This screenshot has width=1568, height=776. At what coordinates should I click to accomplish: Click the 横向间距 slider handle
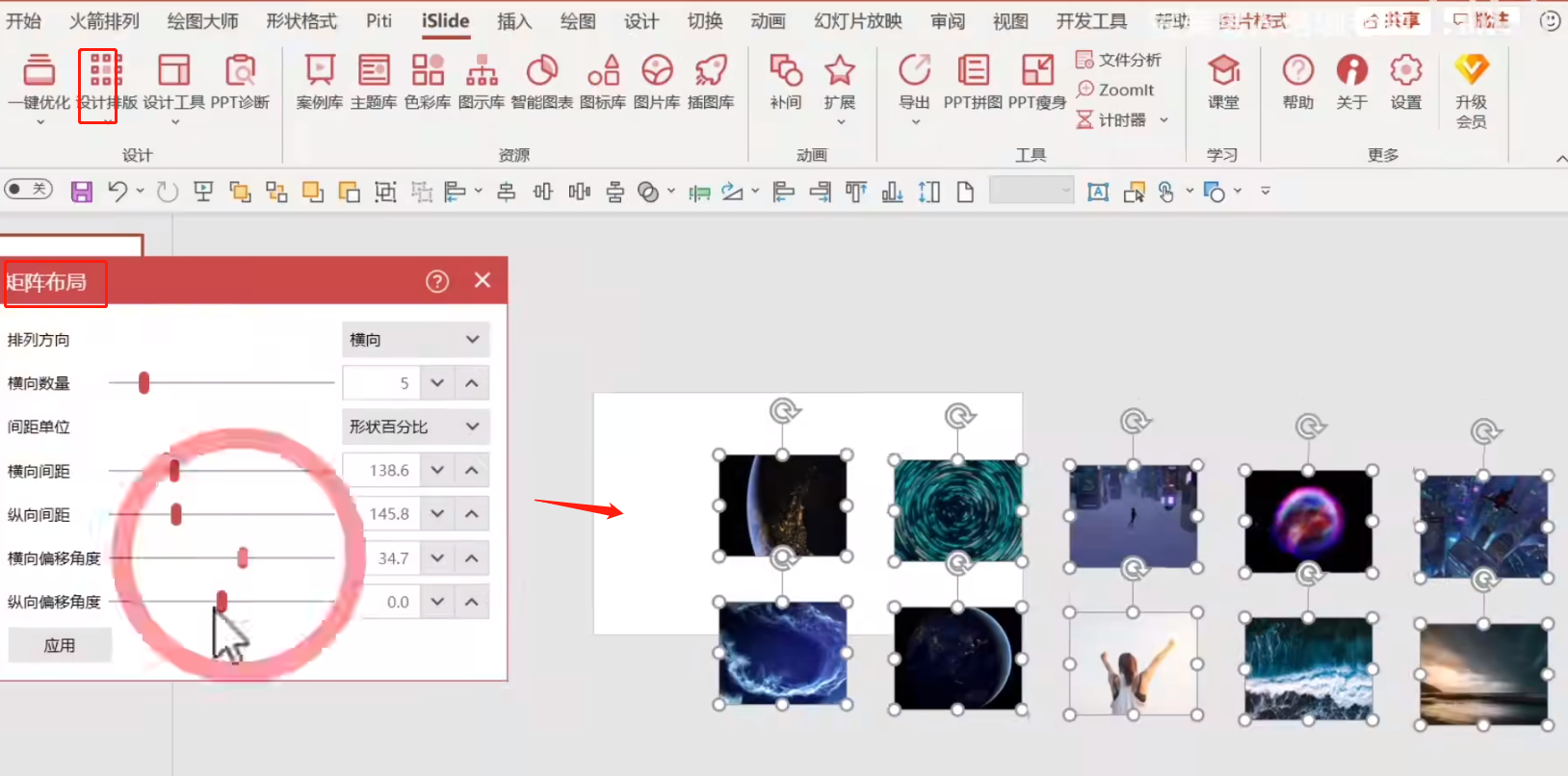pos(174,471)
